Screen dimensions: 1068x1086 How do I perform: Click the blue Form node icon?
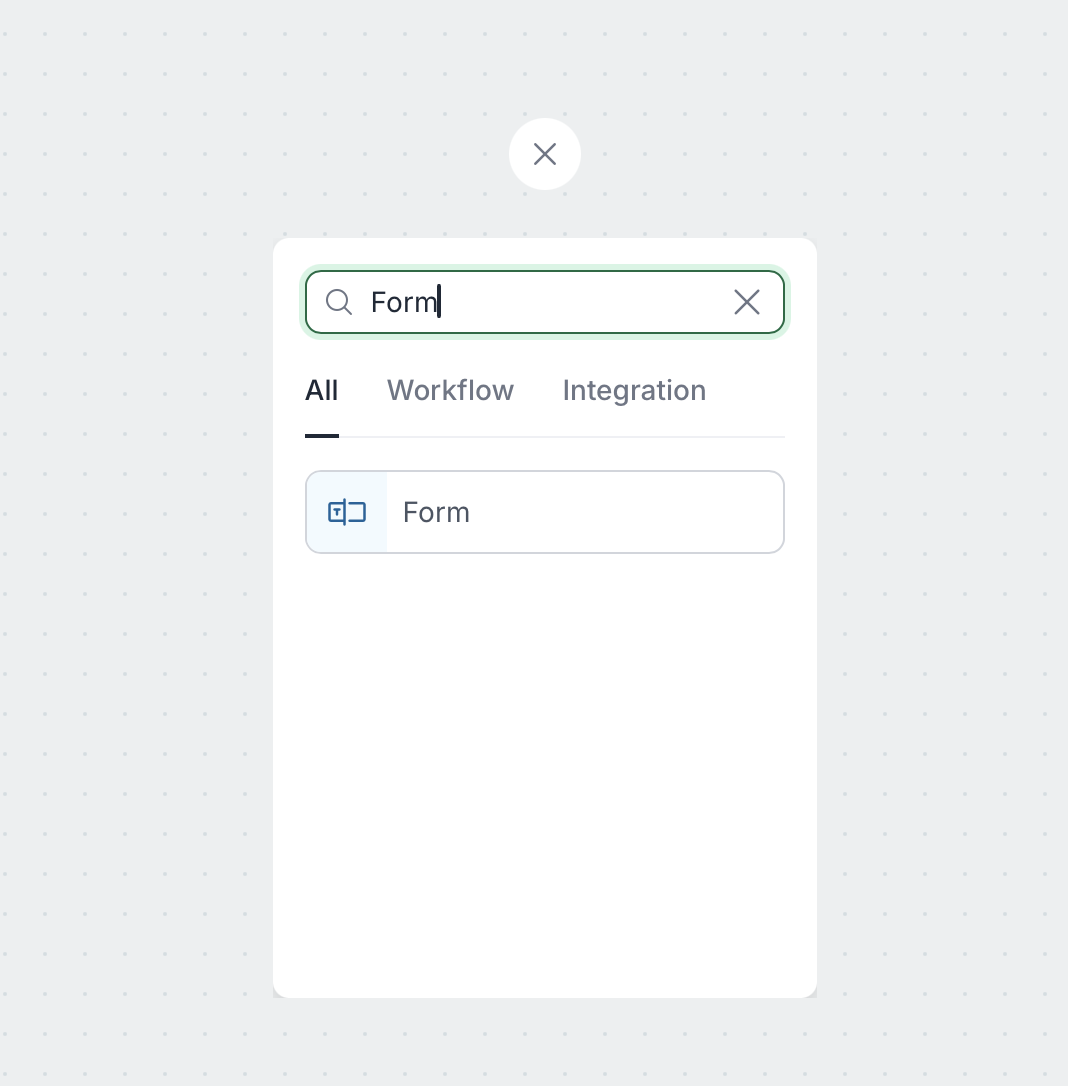(347, 512)
